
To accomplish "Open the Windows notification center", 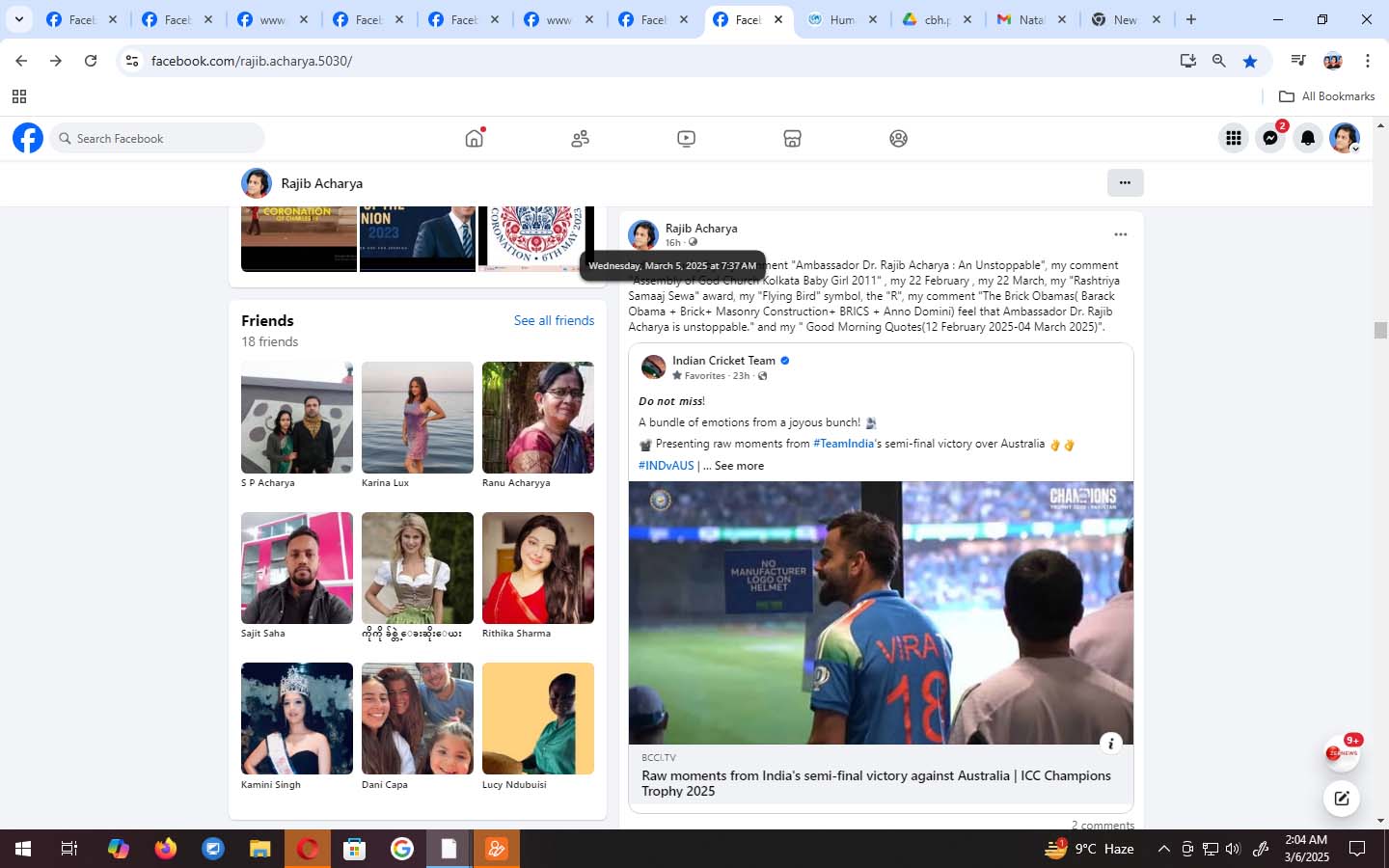I will click(1357, 849).
